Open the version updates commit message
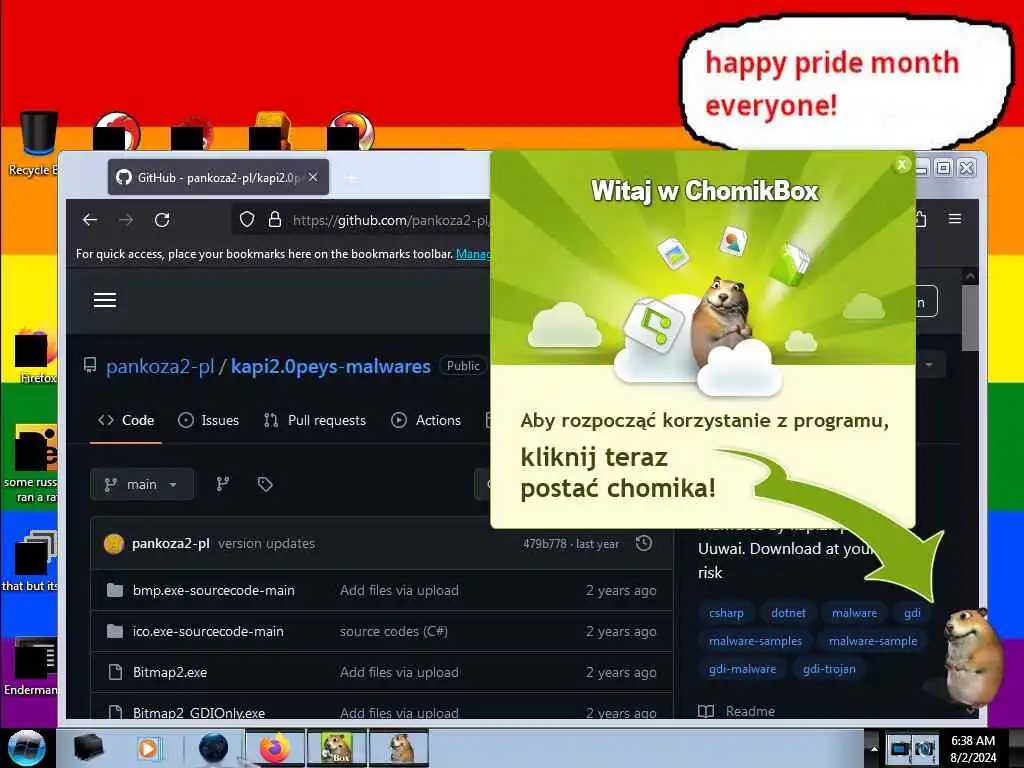 [x=266, y=543]
